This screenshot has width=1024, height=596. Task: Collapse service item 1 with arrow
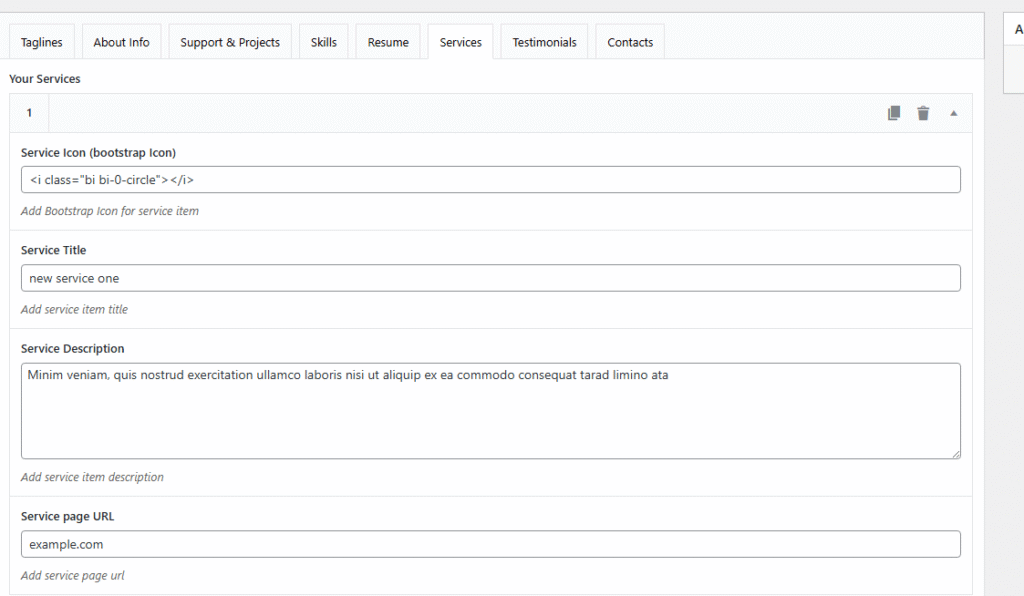click(x=953, y=113)
